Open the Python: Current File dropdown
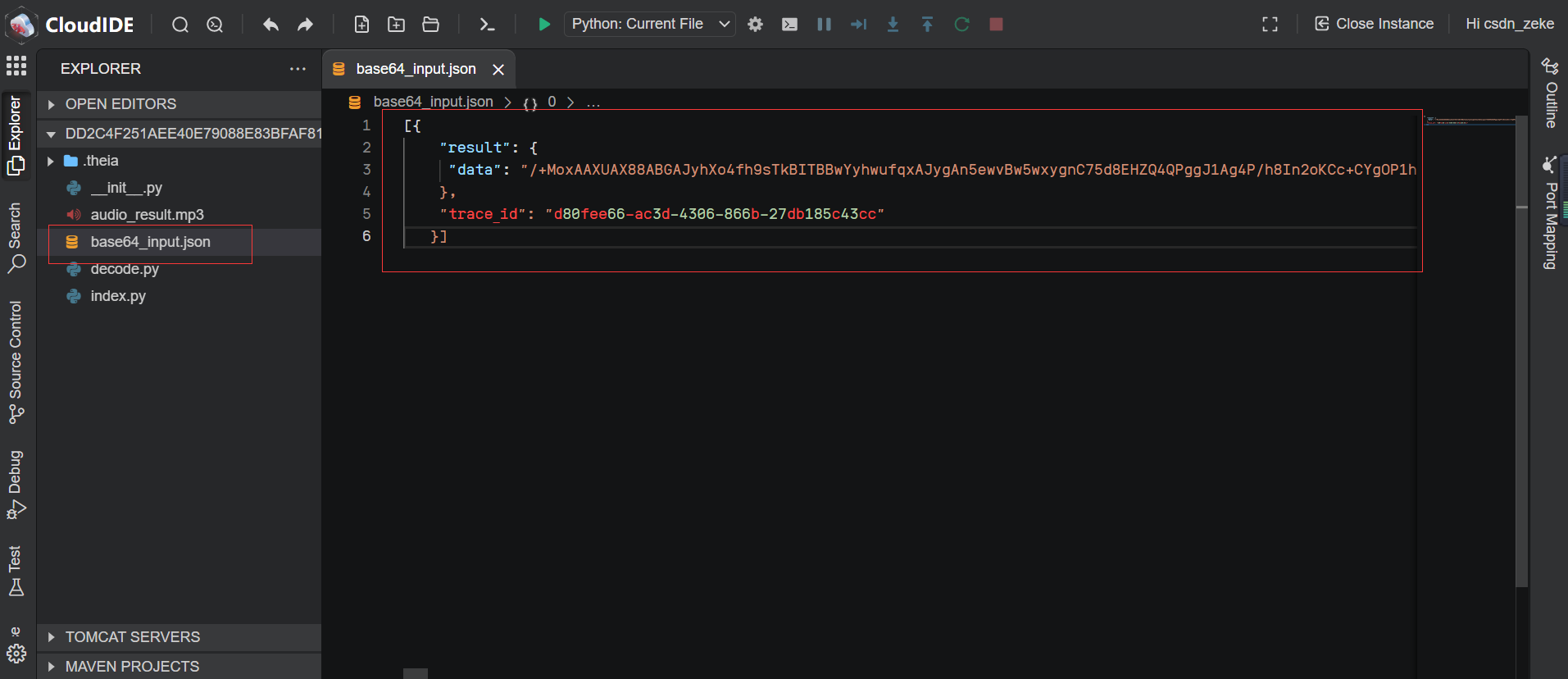This screenshot has height=679, width=1568. coord(649,25)
